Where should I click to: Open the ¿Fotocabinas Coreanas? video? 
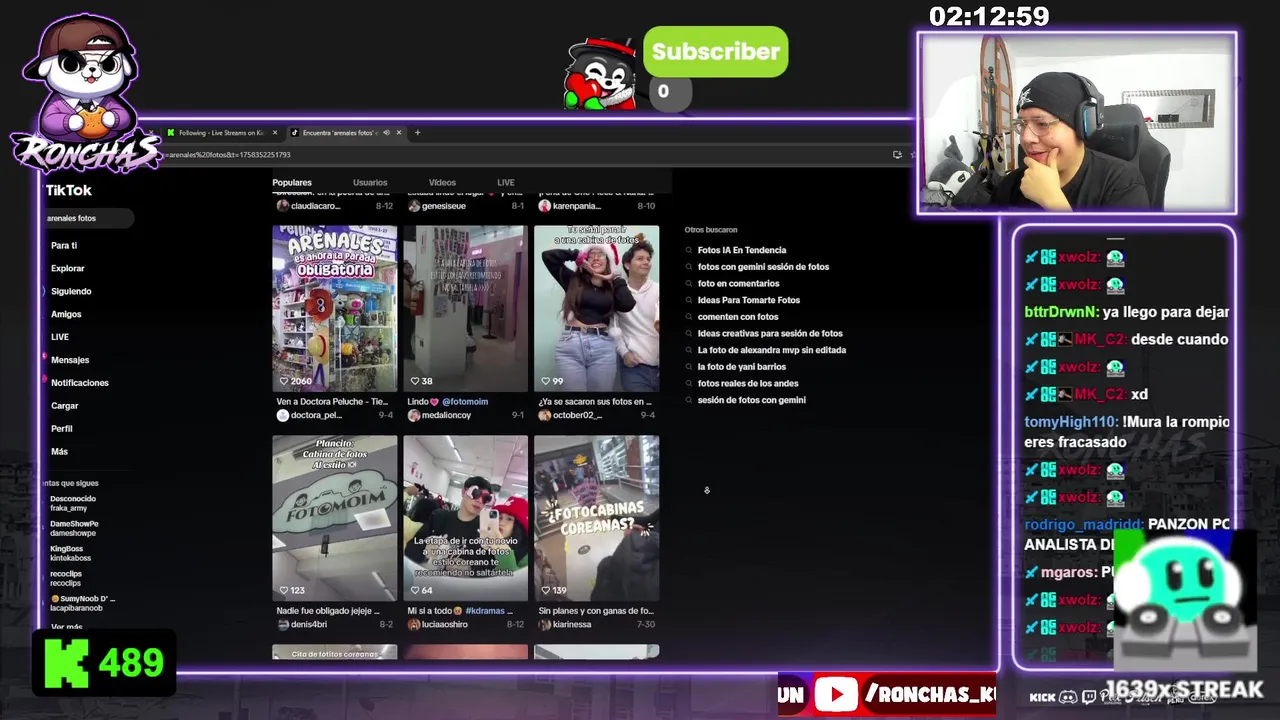[596, 518]
